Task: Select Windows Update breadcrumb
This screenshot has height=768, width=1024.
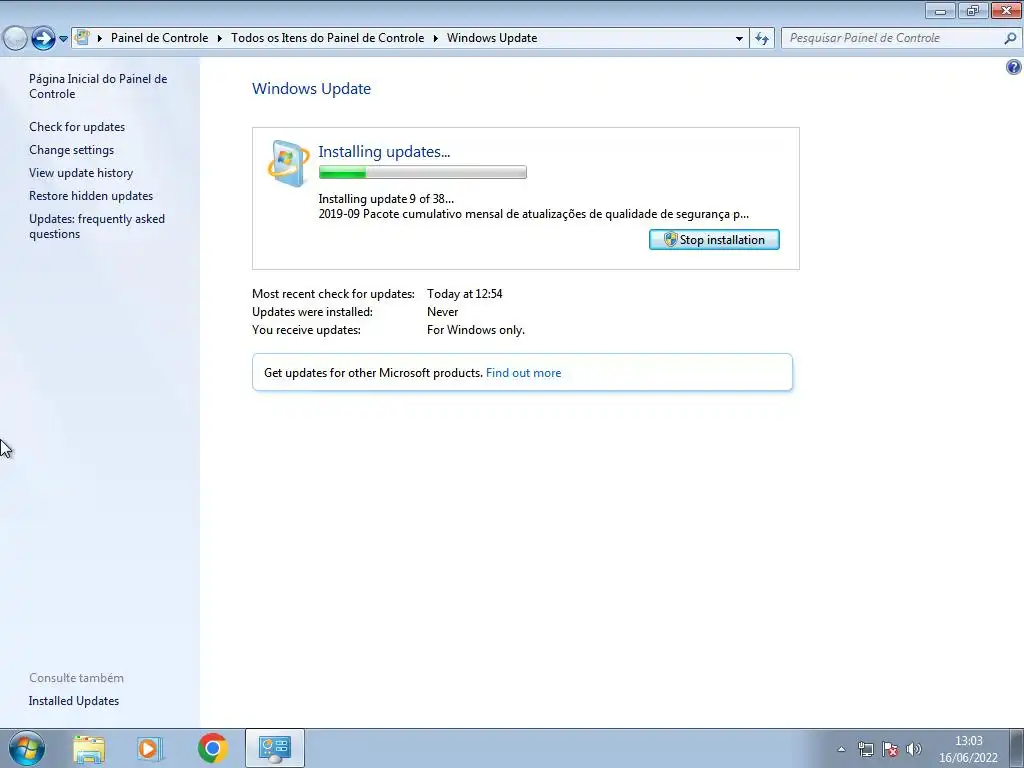Action: [492, 38]
